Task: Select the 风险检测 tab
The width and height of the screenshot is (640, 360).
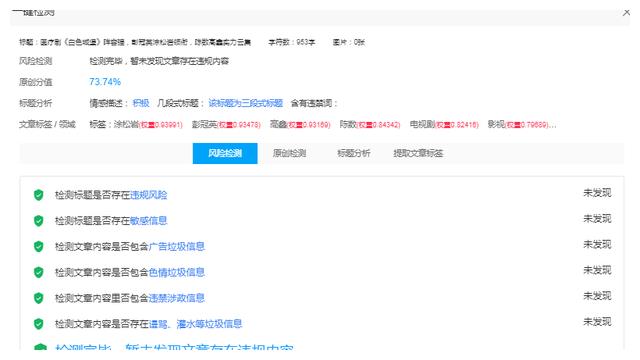Action: pos(225,153)
